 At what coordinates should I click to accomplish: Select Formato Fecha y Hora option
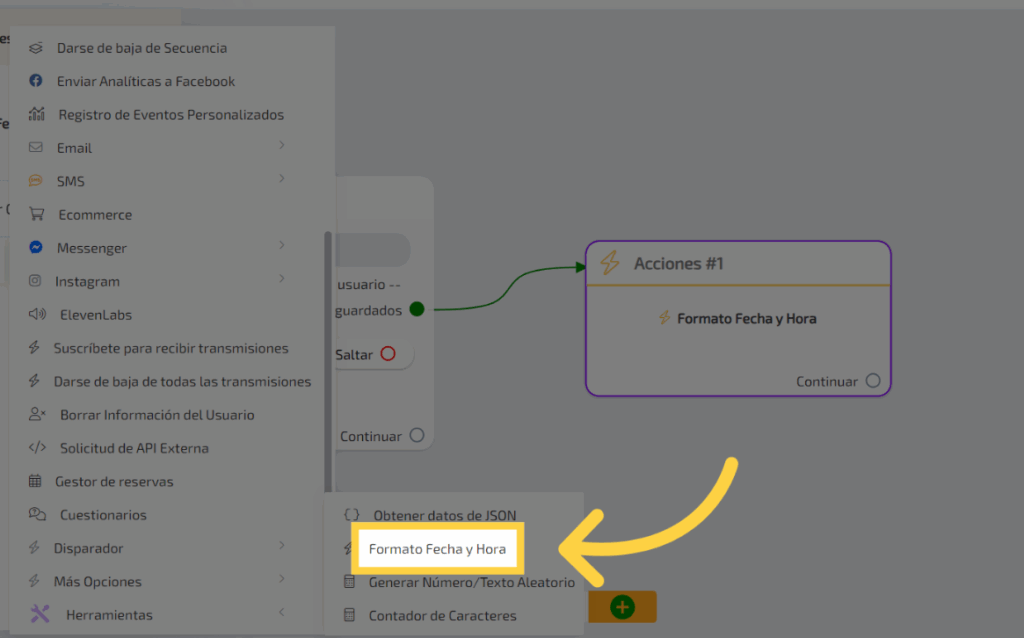pos(437,549)
